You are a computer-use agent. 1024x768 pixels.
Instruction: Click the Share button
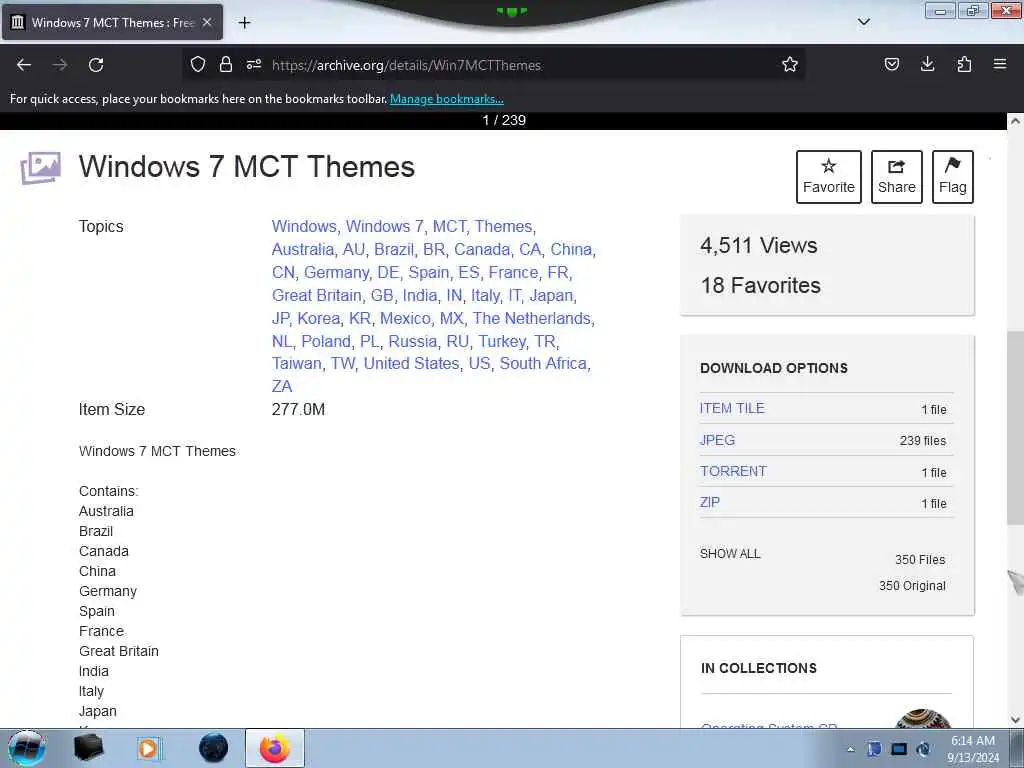pyautogui.click(x=897, y=177)
